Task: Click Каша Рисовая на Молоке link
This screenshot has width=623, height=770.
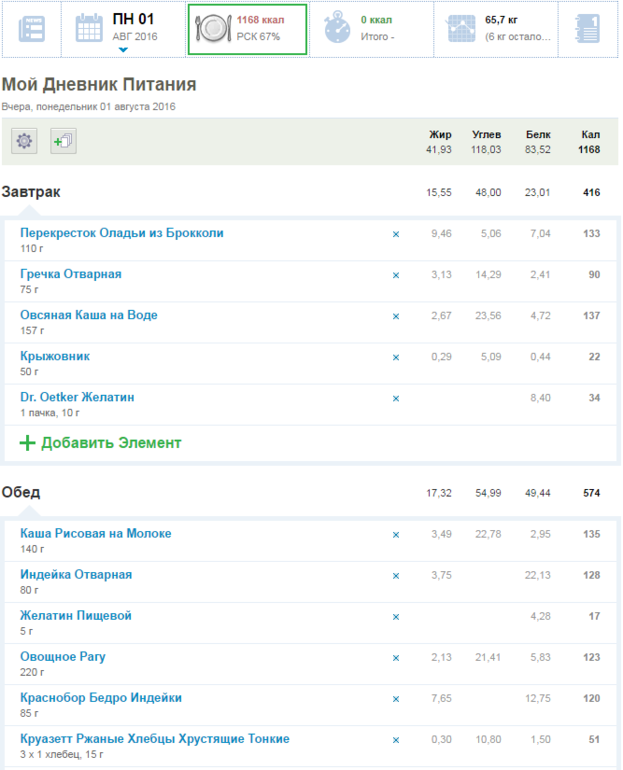Action: tap(96, 533)
